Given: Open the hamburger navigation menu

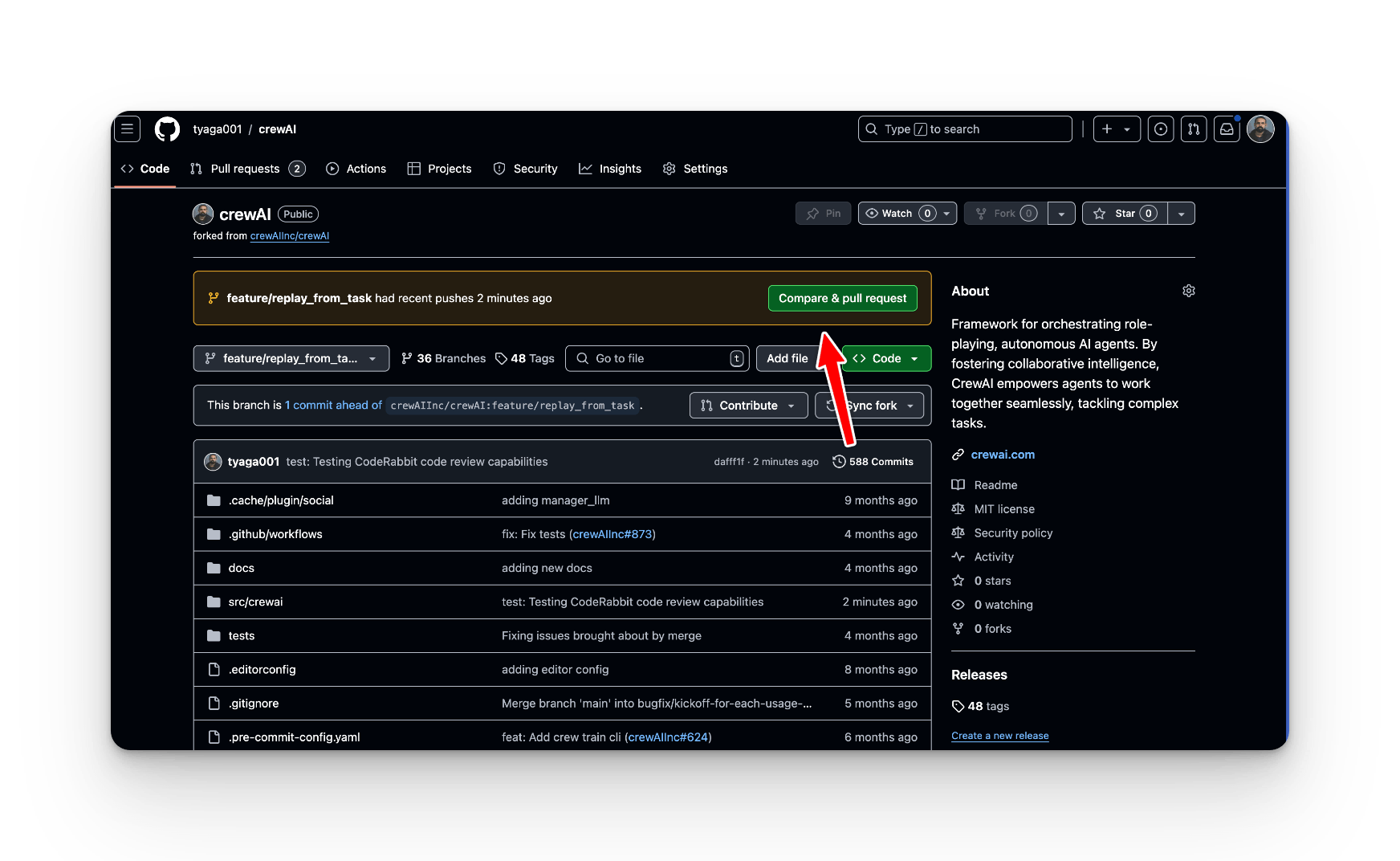Looking at the screenshot, I should [127, 129].
